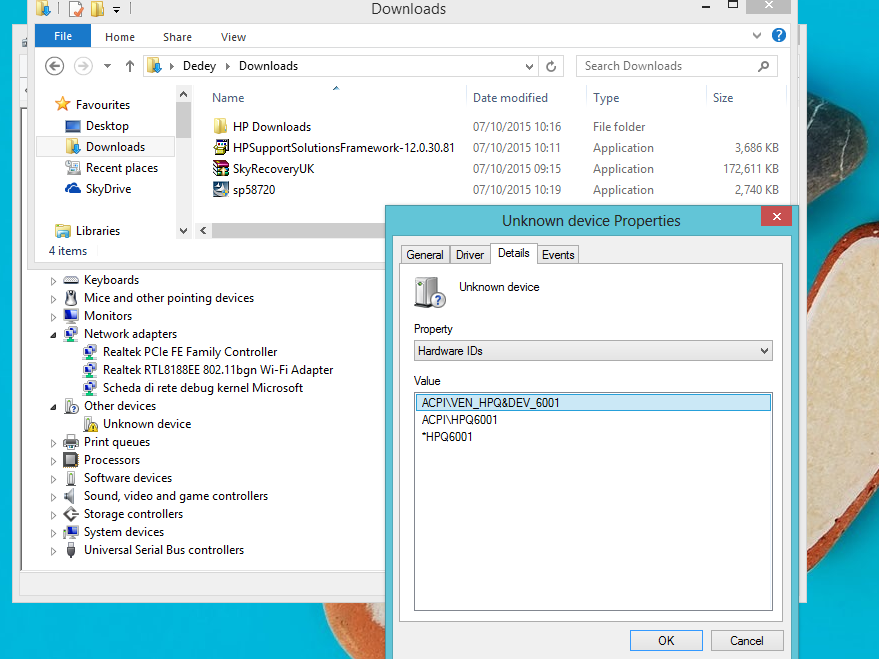This screenshot has width=879, height=659.
Task: Expand the Keyboards node
Action: (53, 281)
